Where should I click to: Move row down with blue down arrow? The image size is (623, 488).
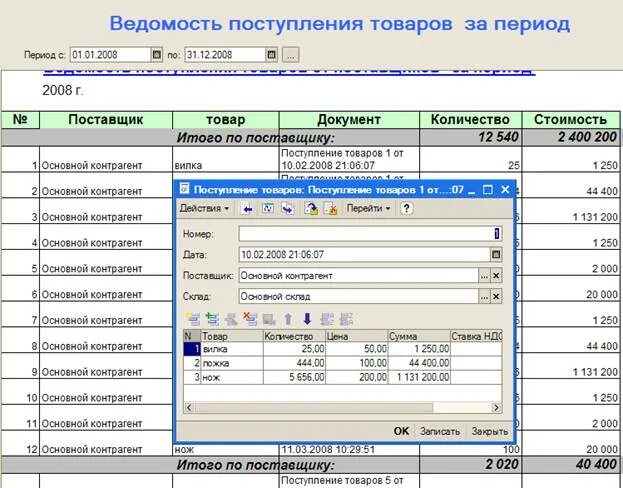point(307,319)
